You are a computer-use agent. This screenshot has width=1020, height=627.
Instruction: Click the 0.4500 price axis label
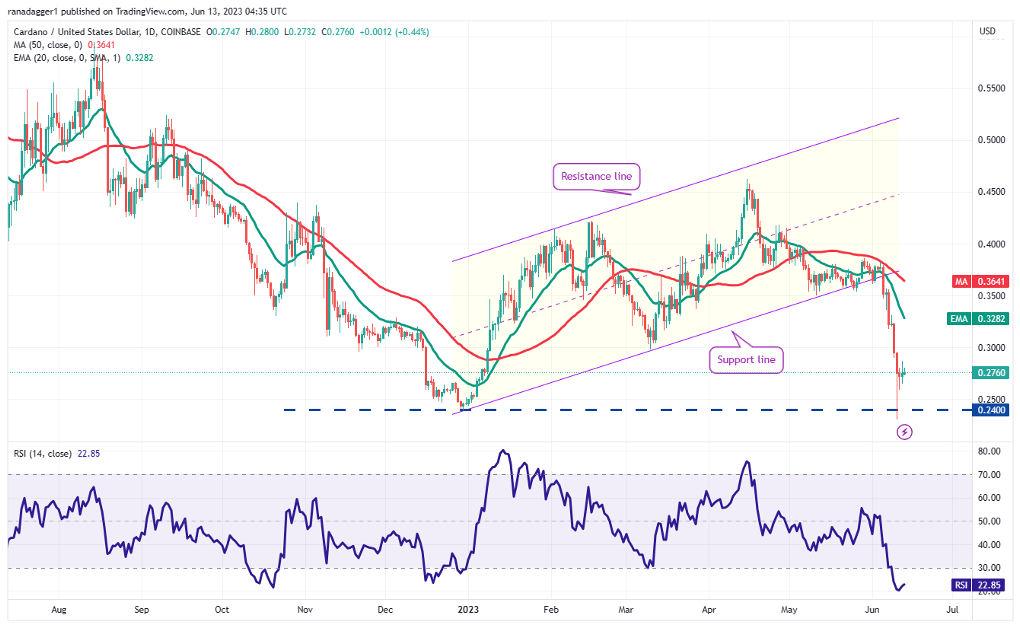tap(992, 192)
